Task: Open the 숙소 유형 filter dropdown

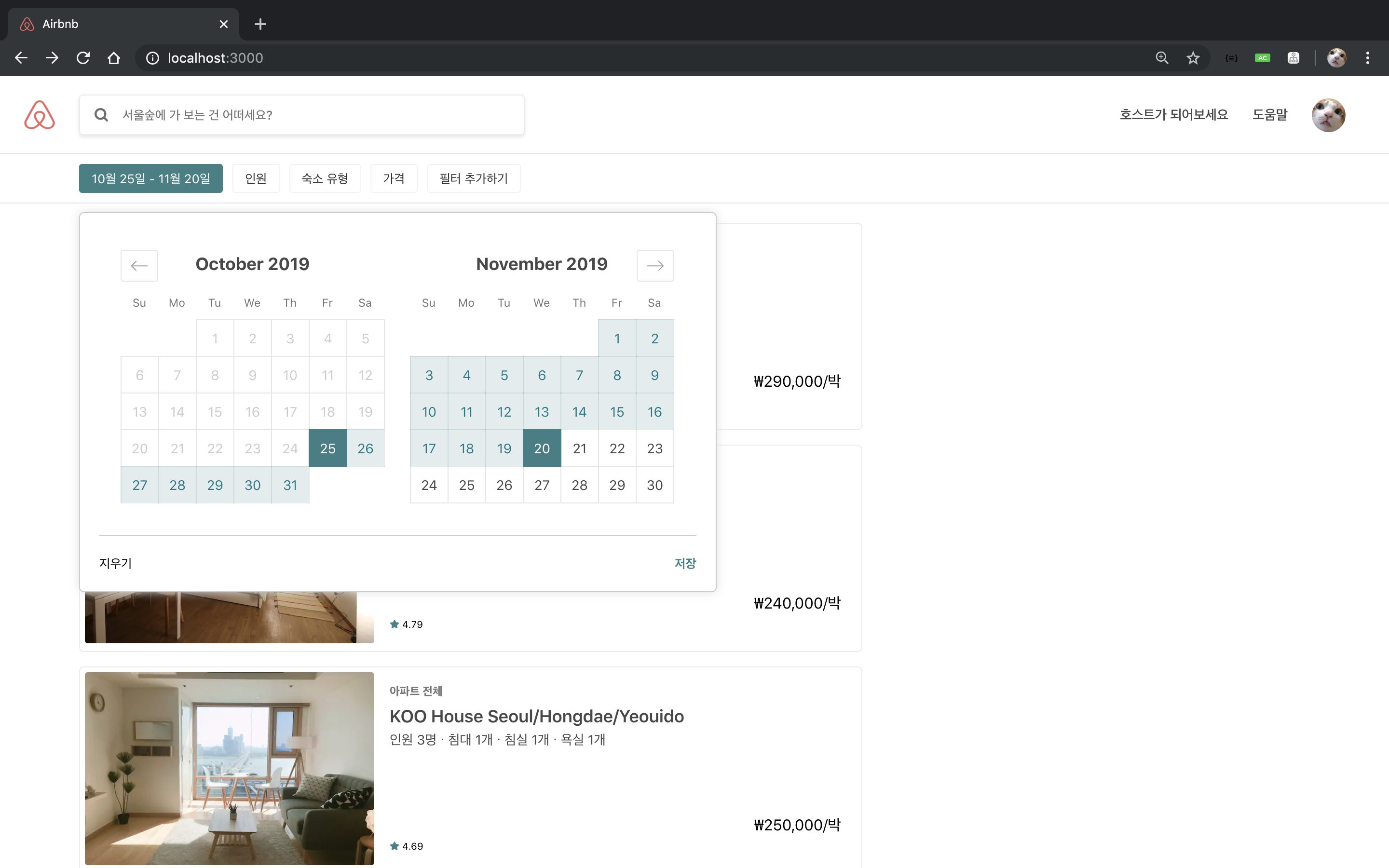Action: point(324,178)
